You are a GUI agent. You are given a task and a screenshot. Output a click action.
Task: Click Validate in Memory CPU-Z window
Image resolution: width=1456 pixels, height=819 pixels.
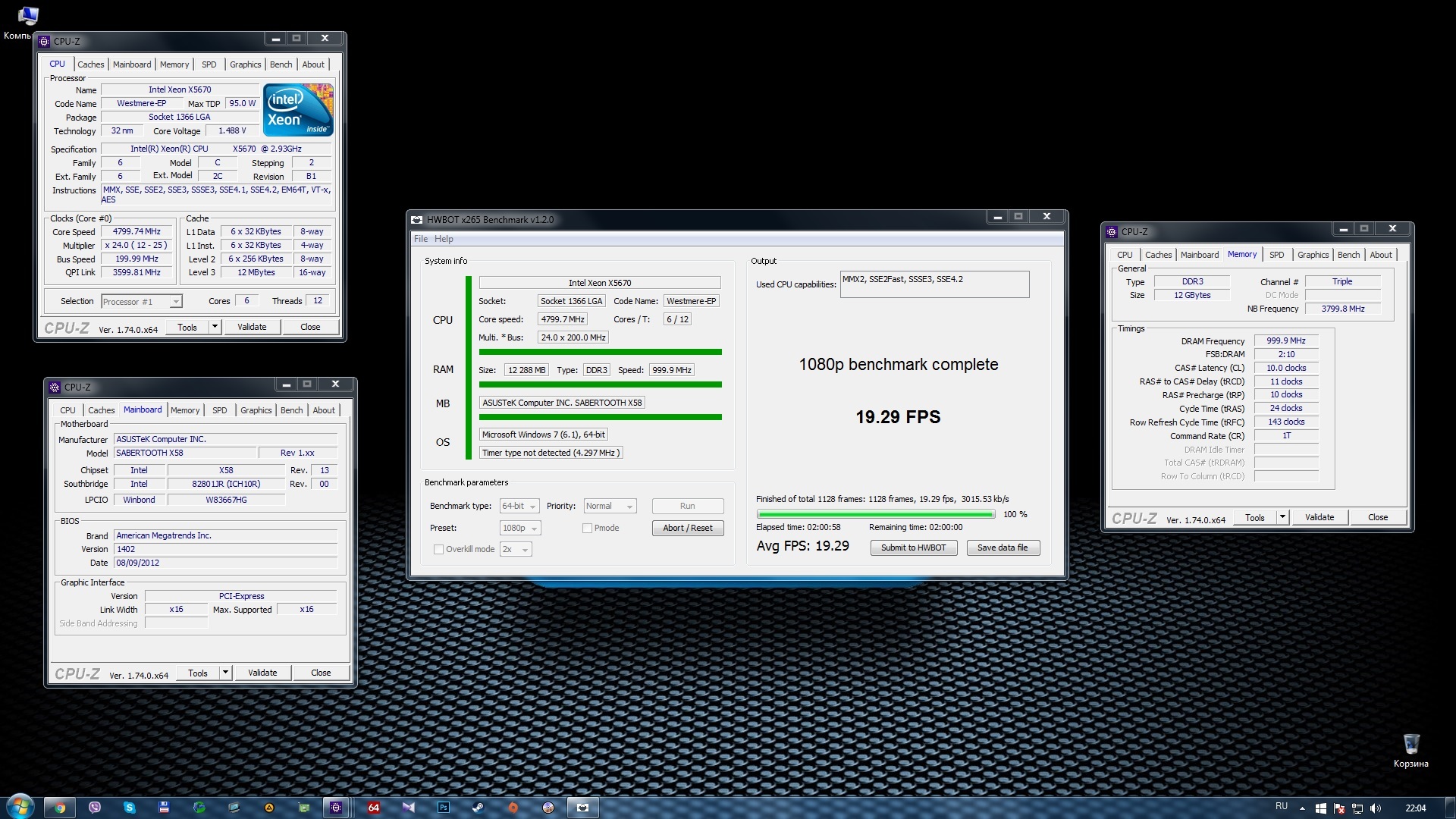[x=1319, y=518]
